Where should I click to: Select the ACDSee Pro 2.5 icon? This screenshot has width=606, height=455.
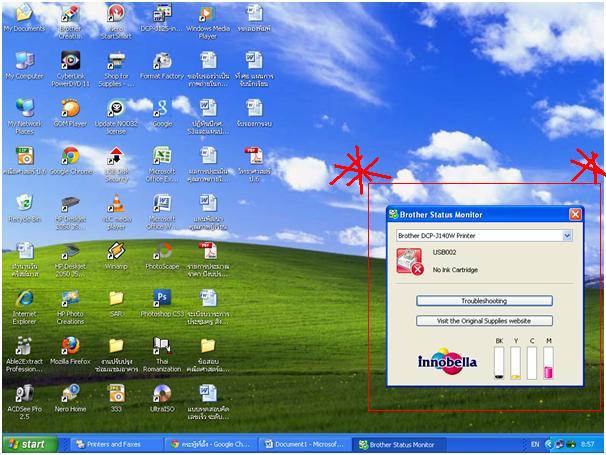(x=24, y=402)
